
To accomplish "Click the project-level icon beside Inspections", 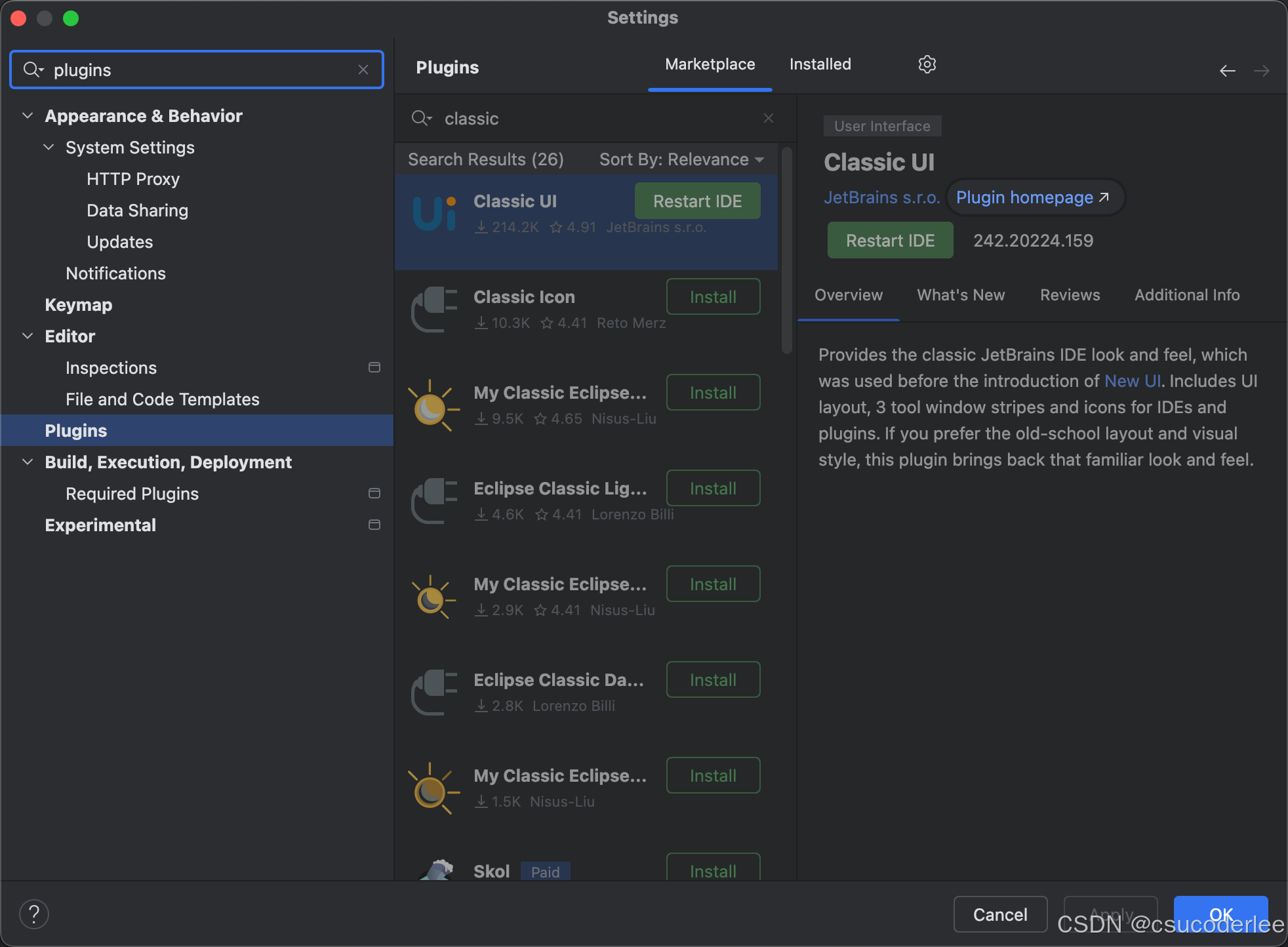I will coord(374,367).
